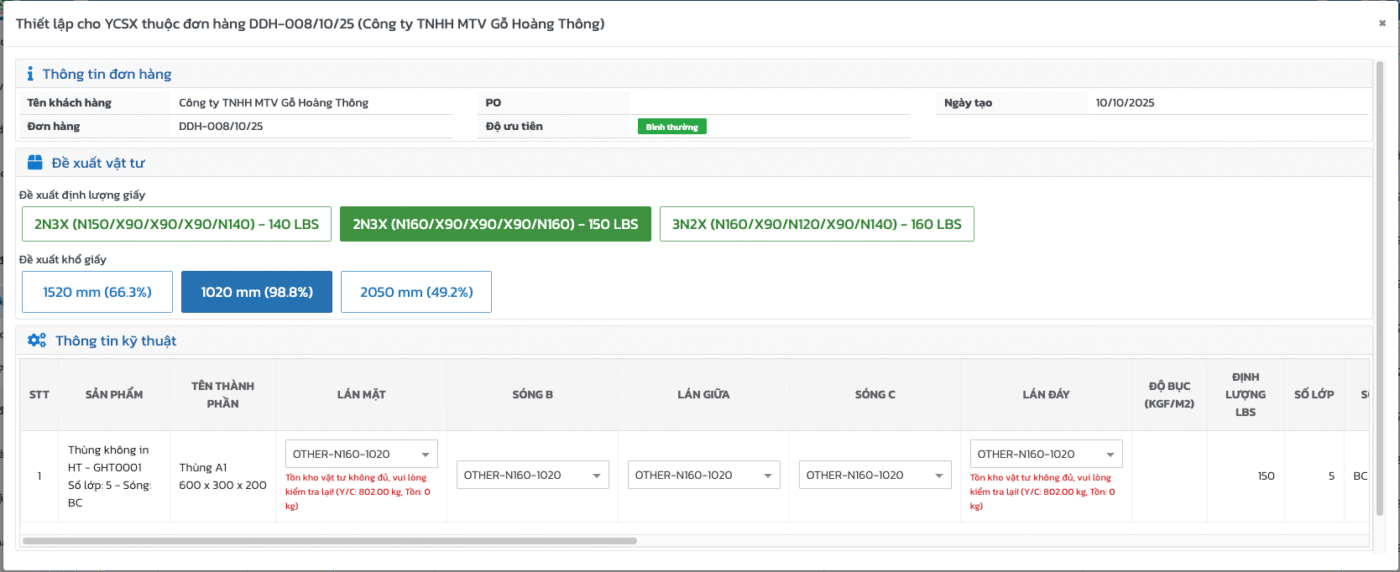This screenshot has height=572, width=1400.
Task: Click the Định lượng LBS value 150
Action: click(1265, 476)
